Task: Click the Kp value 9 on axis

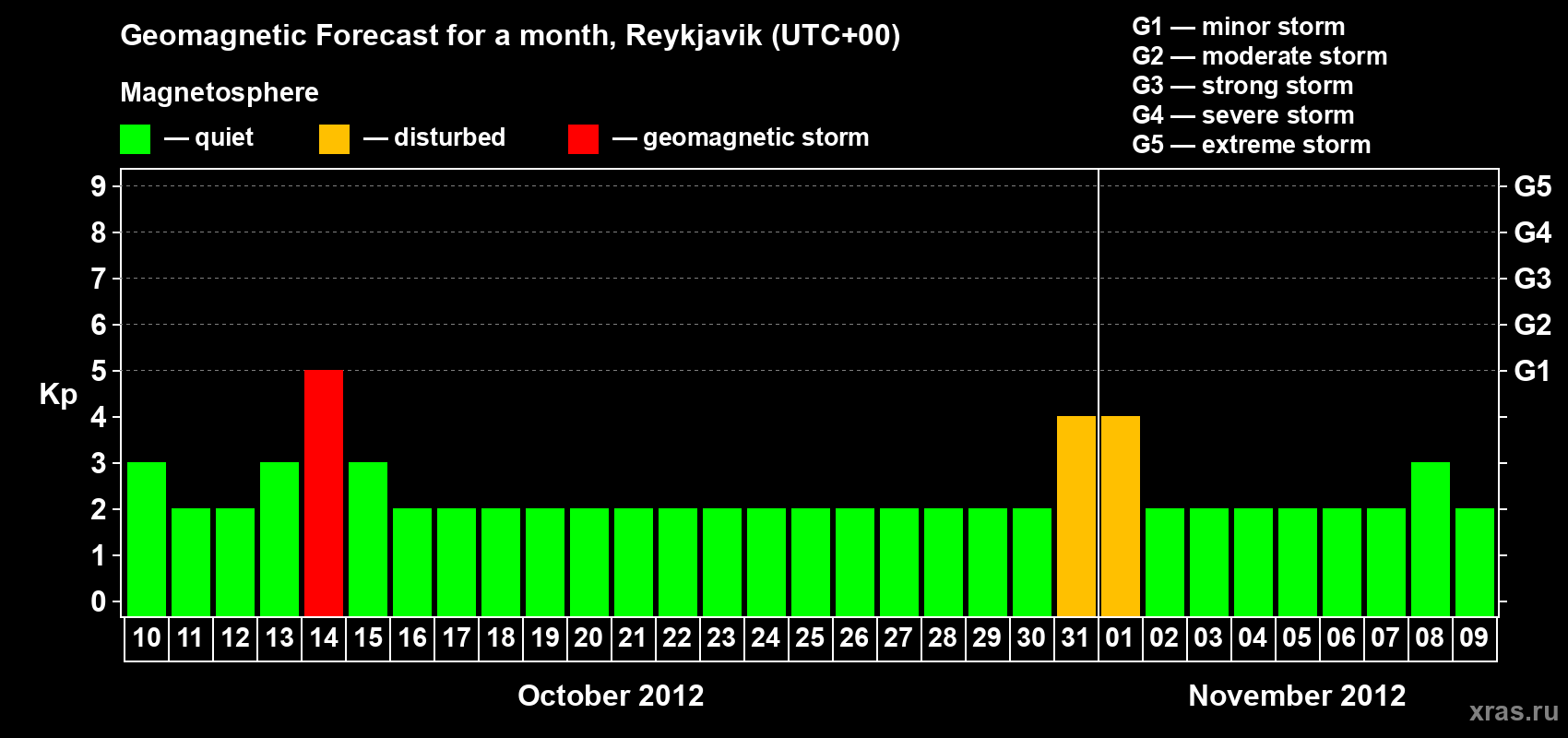Action: click(99, 186)
